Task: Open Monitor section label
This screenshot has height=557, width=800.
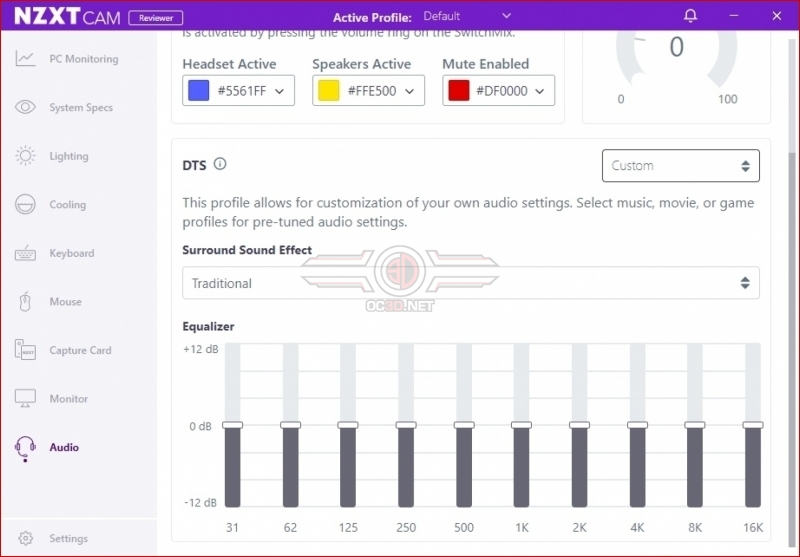Action: 68,398
